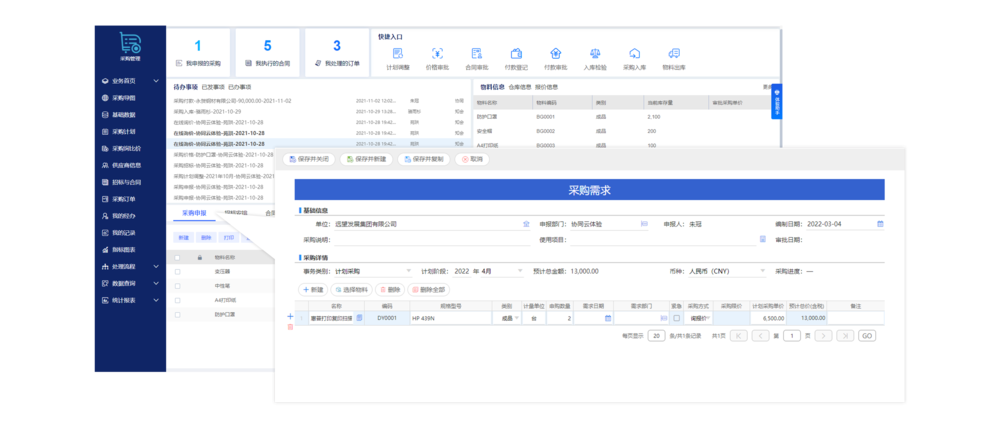The height and width of the screenshot is (439, 1000).
Task: Switch to the 报价信息 tab
Action: point(547,87)
